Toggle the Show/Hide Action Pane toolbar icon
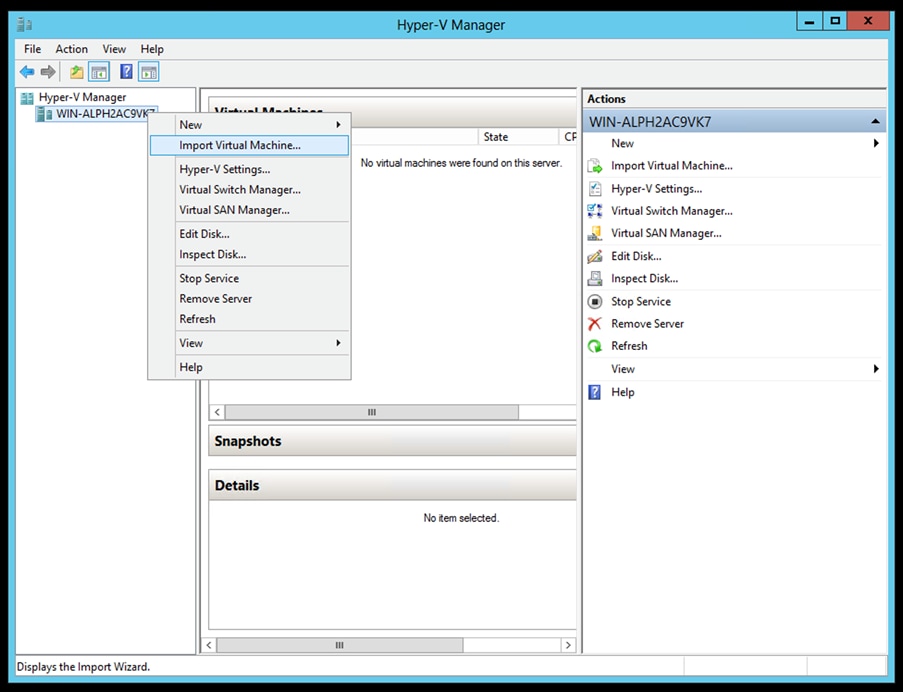This screenshot has width=903, height=692. (149, 72)
